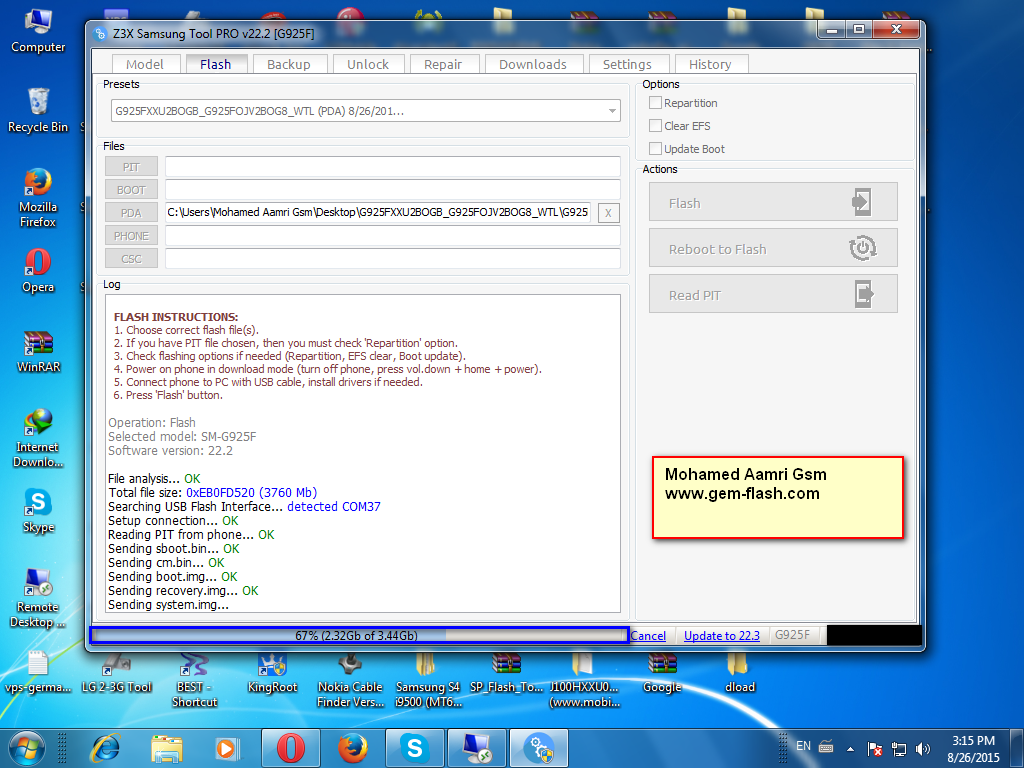Open SP_Flash_To... archive on desktop

point(506,671)
